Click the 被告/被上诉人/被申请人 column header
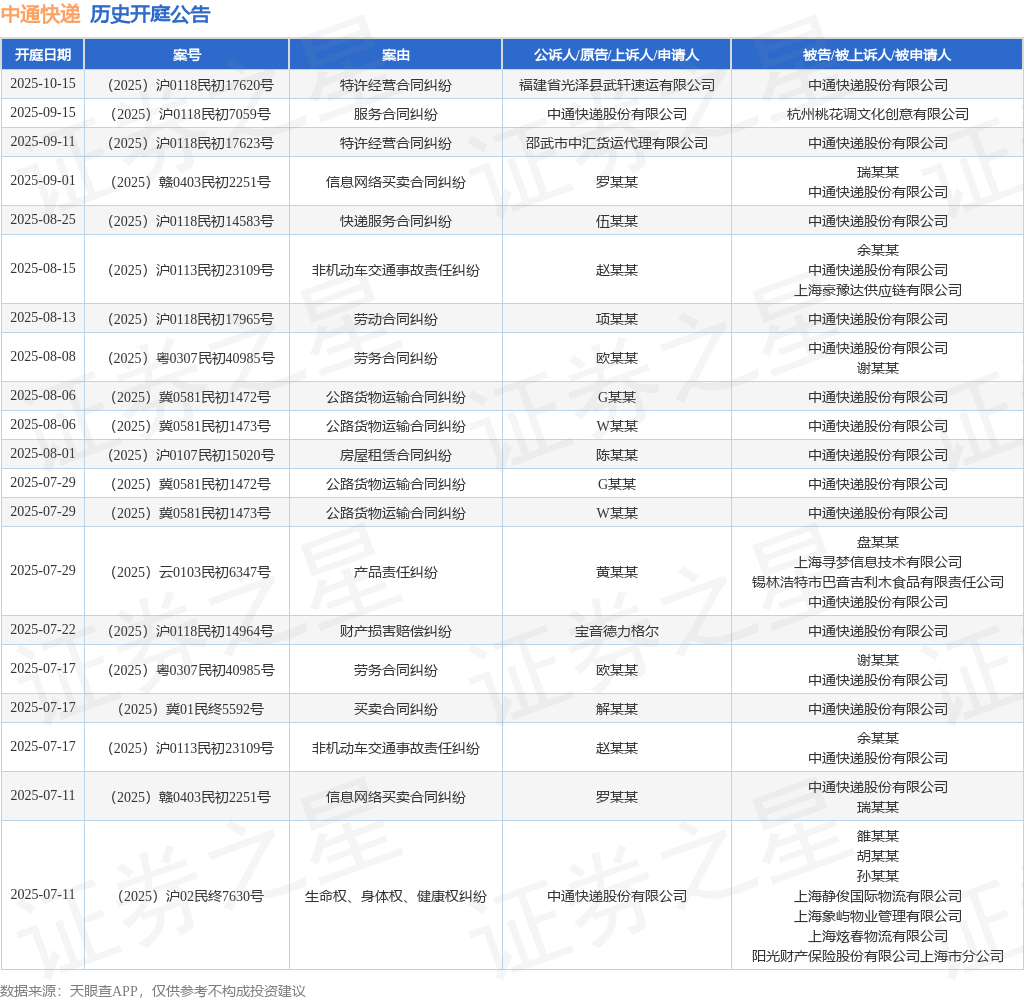Viewport: 1024px width, 1000px height. click(877, 55)
